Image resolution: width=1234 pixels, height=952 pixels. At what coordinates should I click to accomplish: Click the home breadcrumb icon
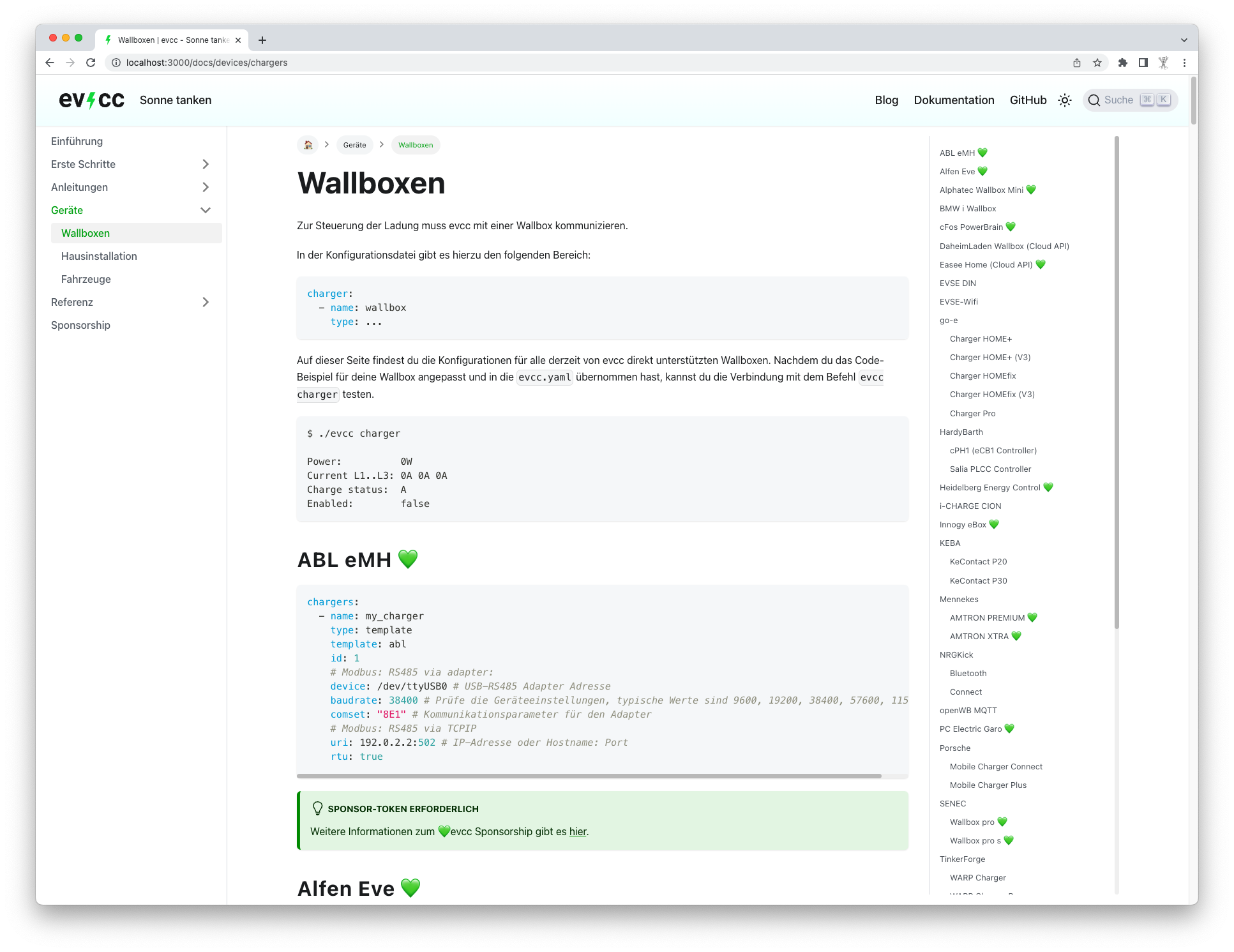[x=308, y=145]
